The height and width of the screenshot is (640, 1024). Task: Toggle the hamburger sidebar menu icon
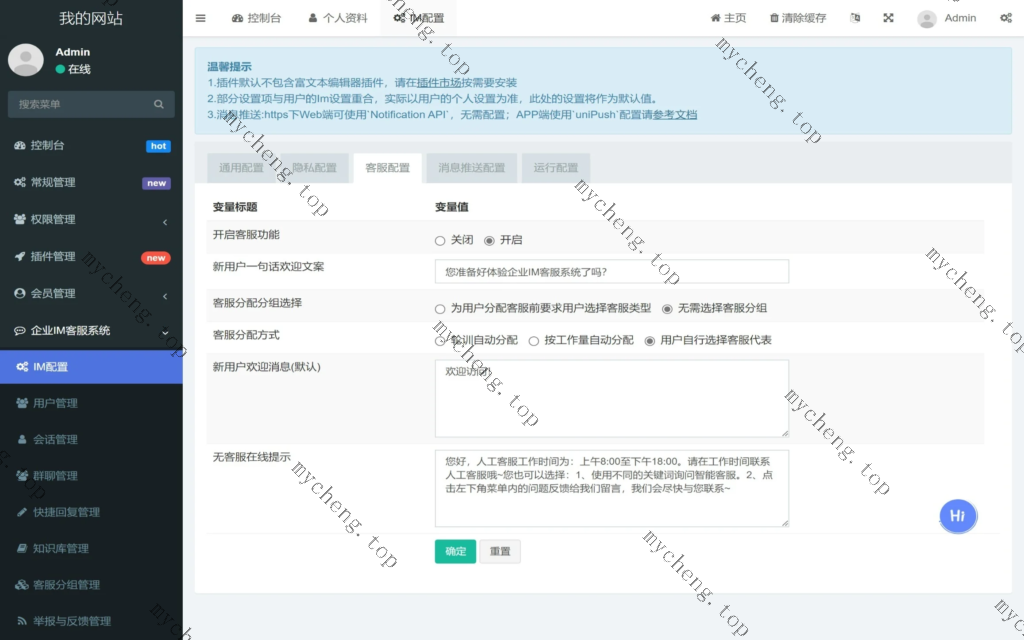coord(200,18)
